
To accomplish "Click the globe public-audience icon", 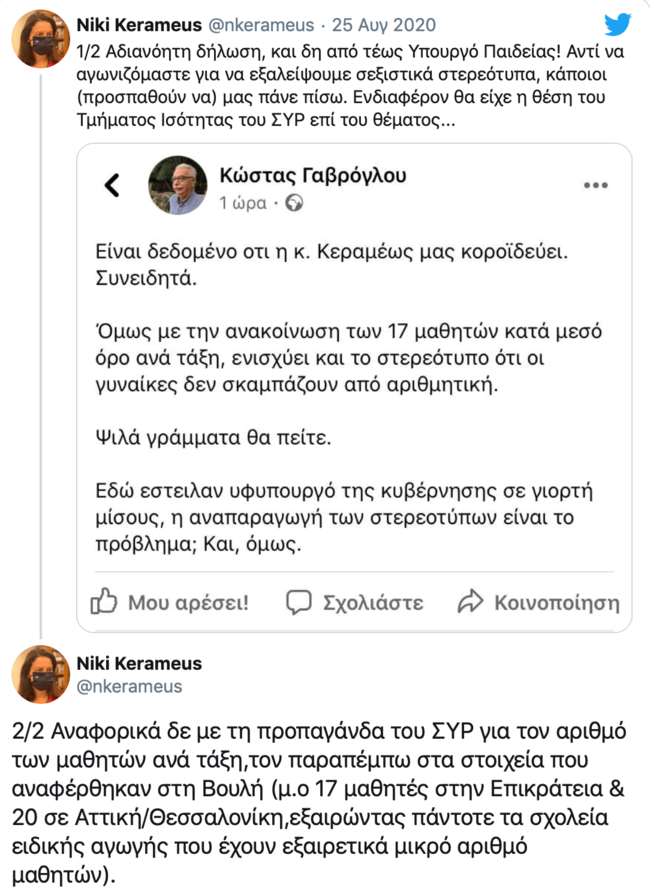I will [x=293, y=204].
